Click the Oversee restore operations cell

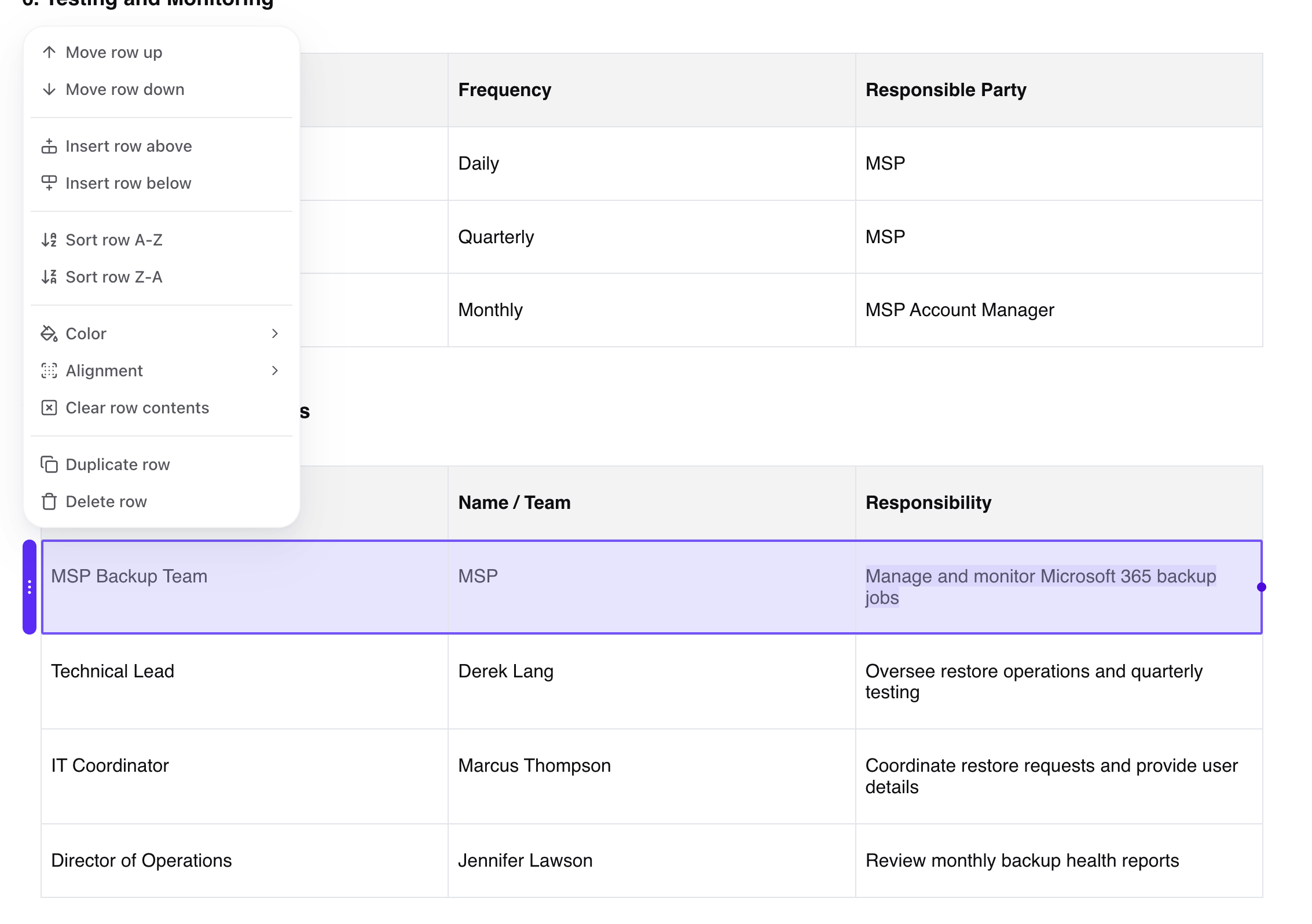tap(1059, 682)
